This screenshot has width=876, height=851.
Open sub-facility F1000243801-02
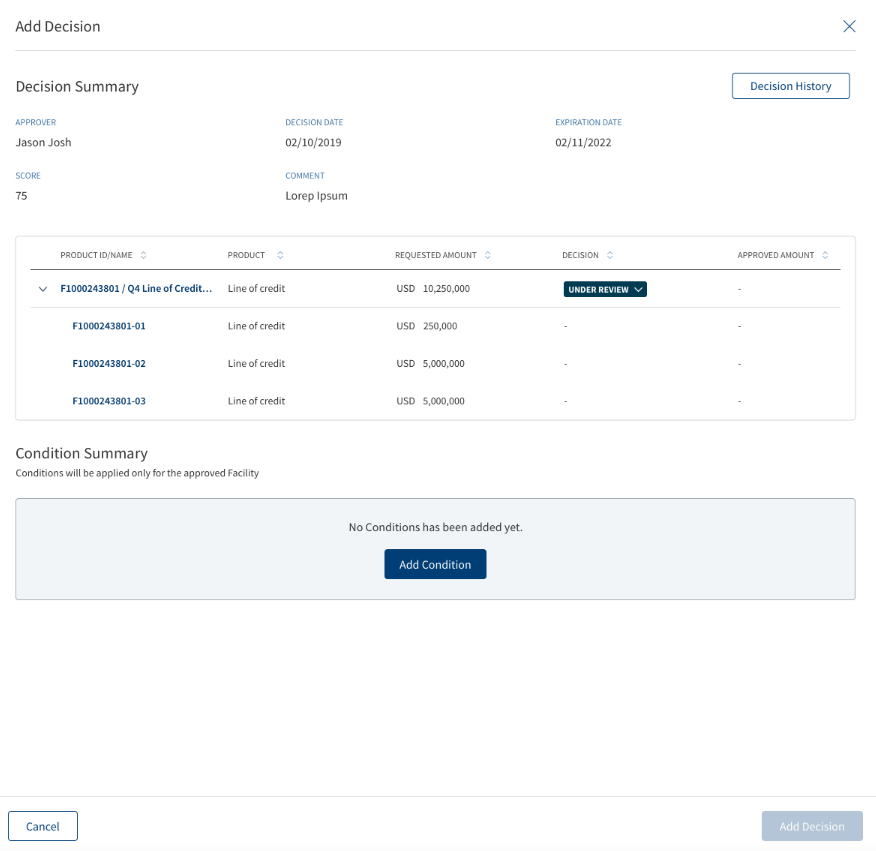109,363
